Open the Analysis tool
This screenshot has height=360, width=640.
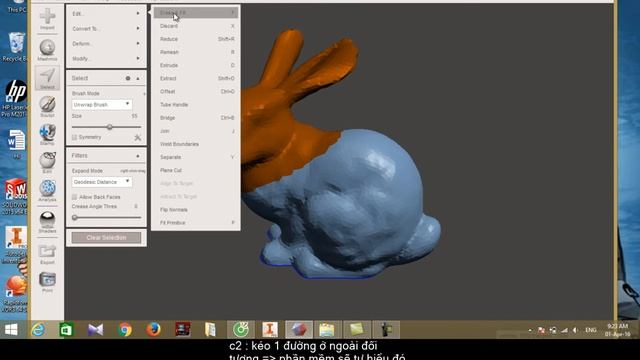47,190
